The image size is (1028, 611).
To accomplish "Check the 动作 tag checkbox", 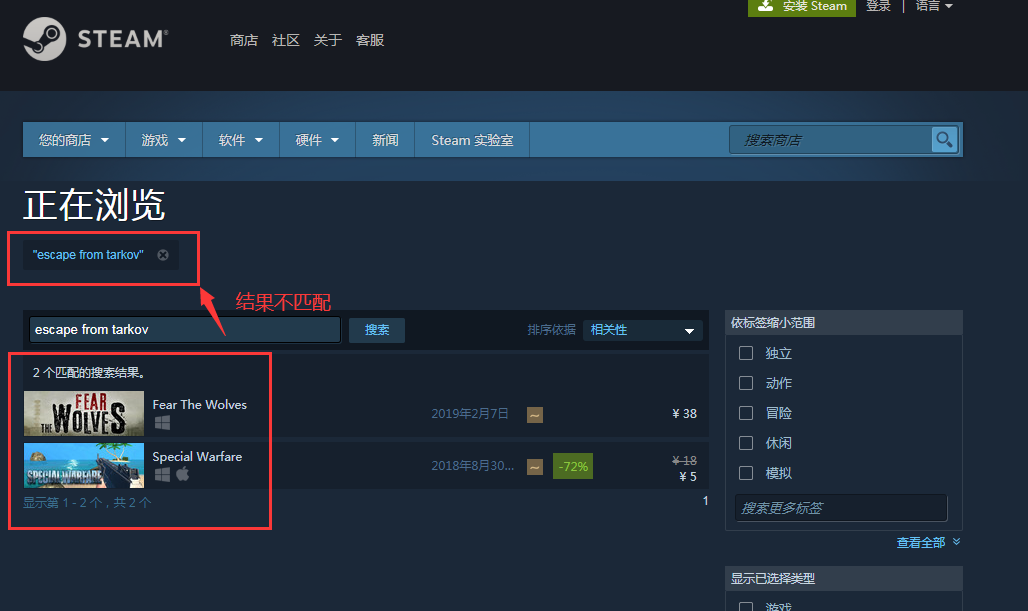I will (x=746, y=383).
